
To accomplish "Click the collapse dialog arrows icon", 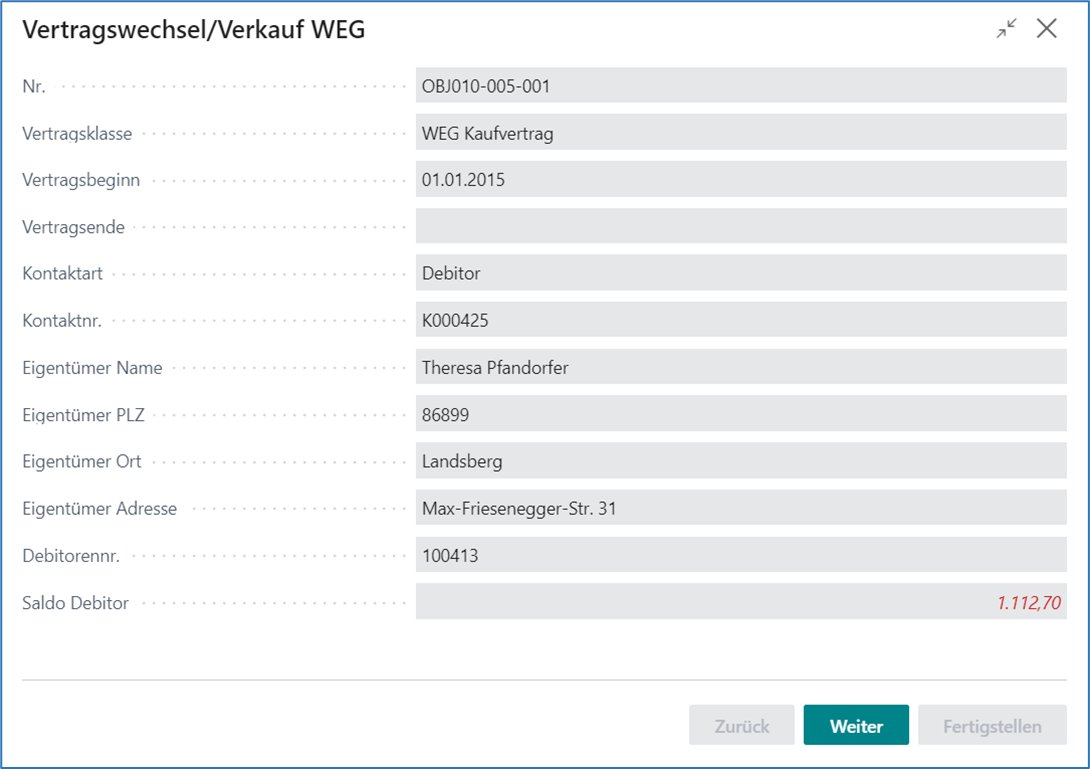I will tap(1006, 29).
